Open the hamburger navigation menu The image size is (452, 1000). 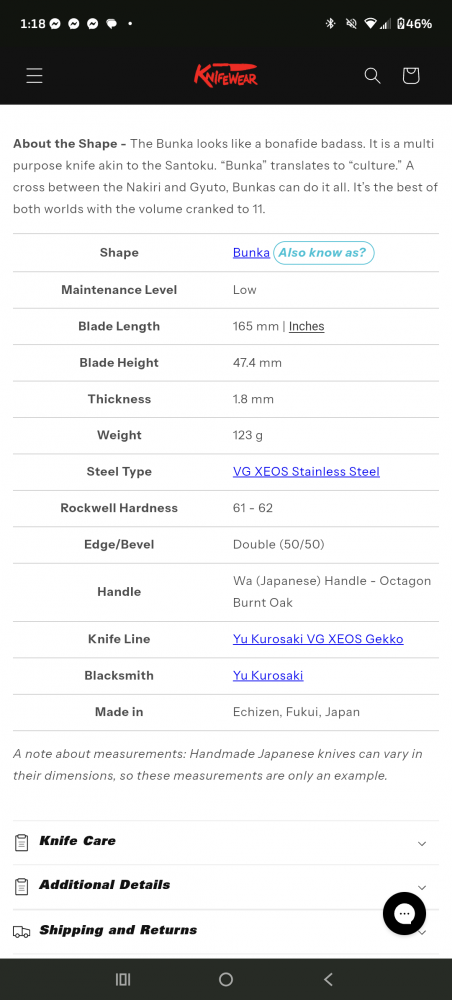[34, 76]
